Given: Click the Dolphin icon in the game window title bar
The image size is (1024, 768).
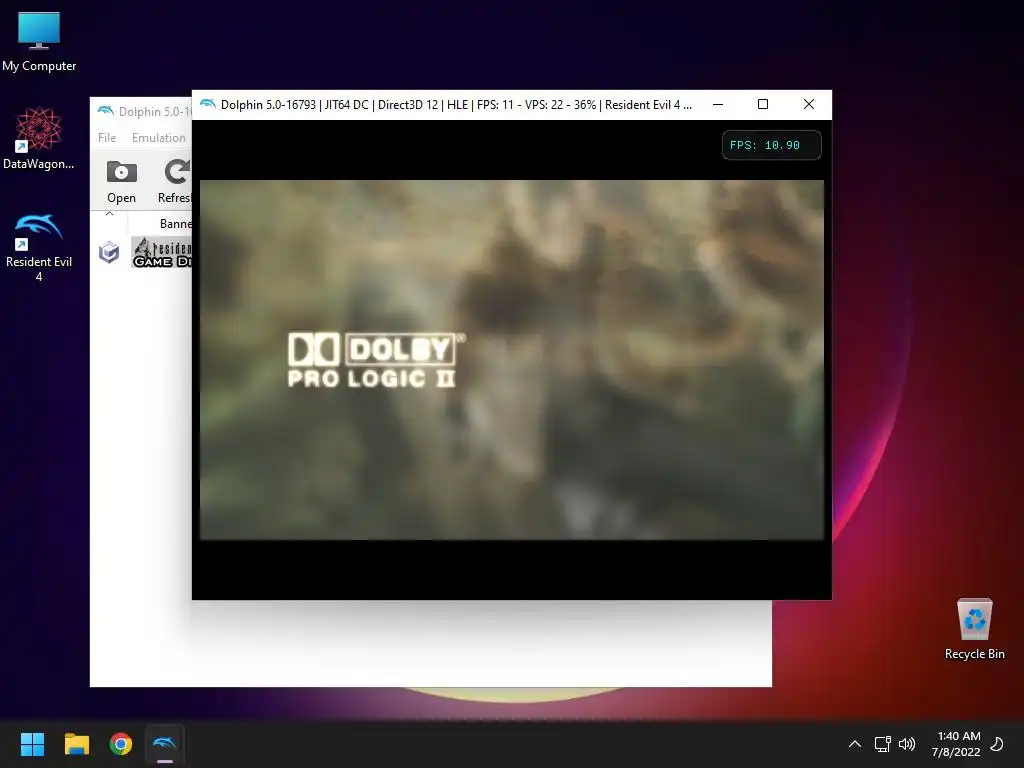Looking at the screenshot, I should [208, 104].
